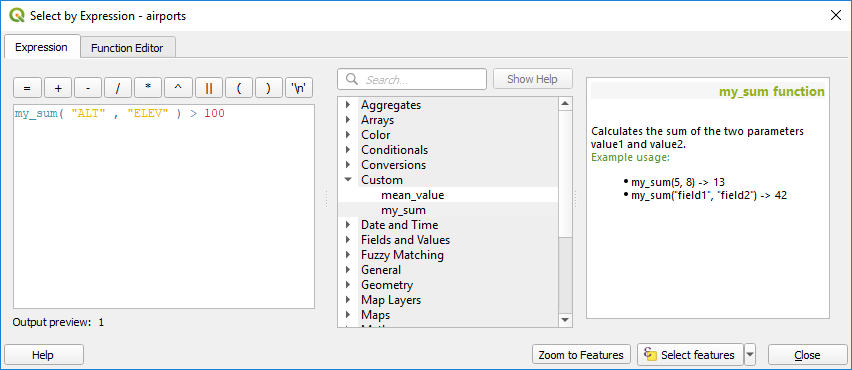Image resolution: width=852 pixels, height=370 pixels.
Task: Expand the Map Layers group arrow
Action: 348,300
